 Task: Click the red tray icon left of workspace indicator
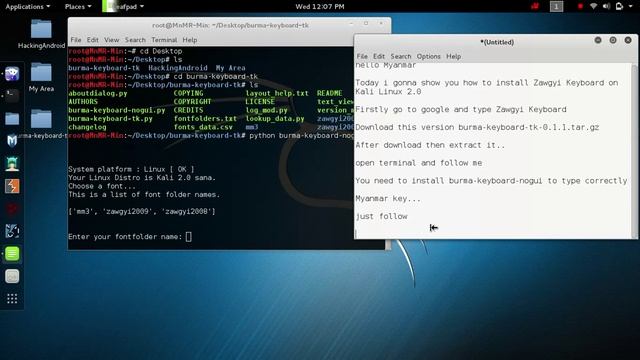535,6
